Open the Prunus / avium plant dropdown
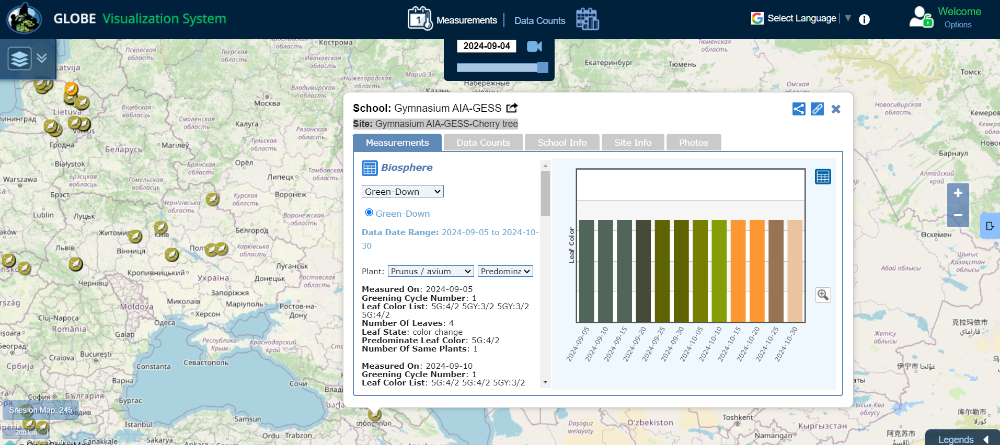The width and height of the screenshot is (1000, 445). [x=431, y=271]
